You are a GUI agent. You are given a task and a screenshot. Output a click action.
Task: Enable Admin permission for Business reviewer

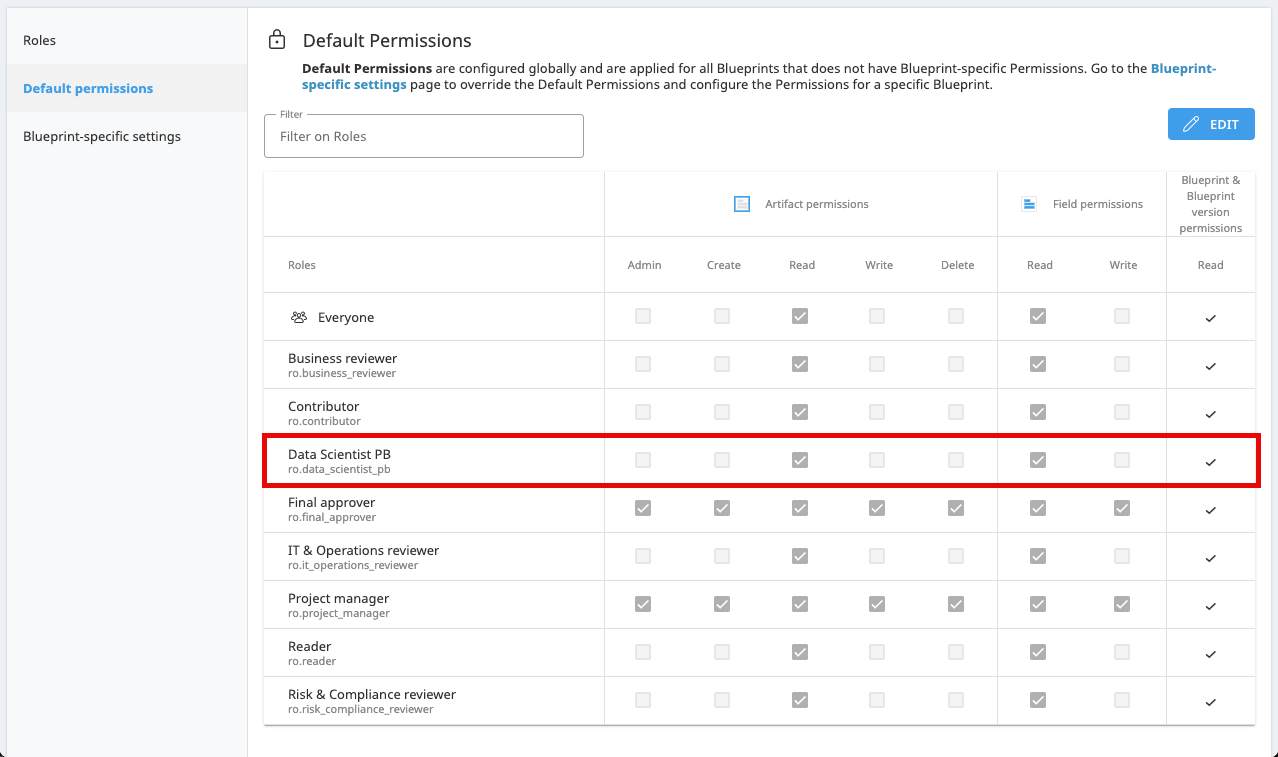(642, 364)
